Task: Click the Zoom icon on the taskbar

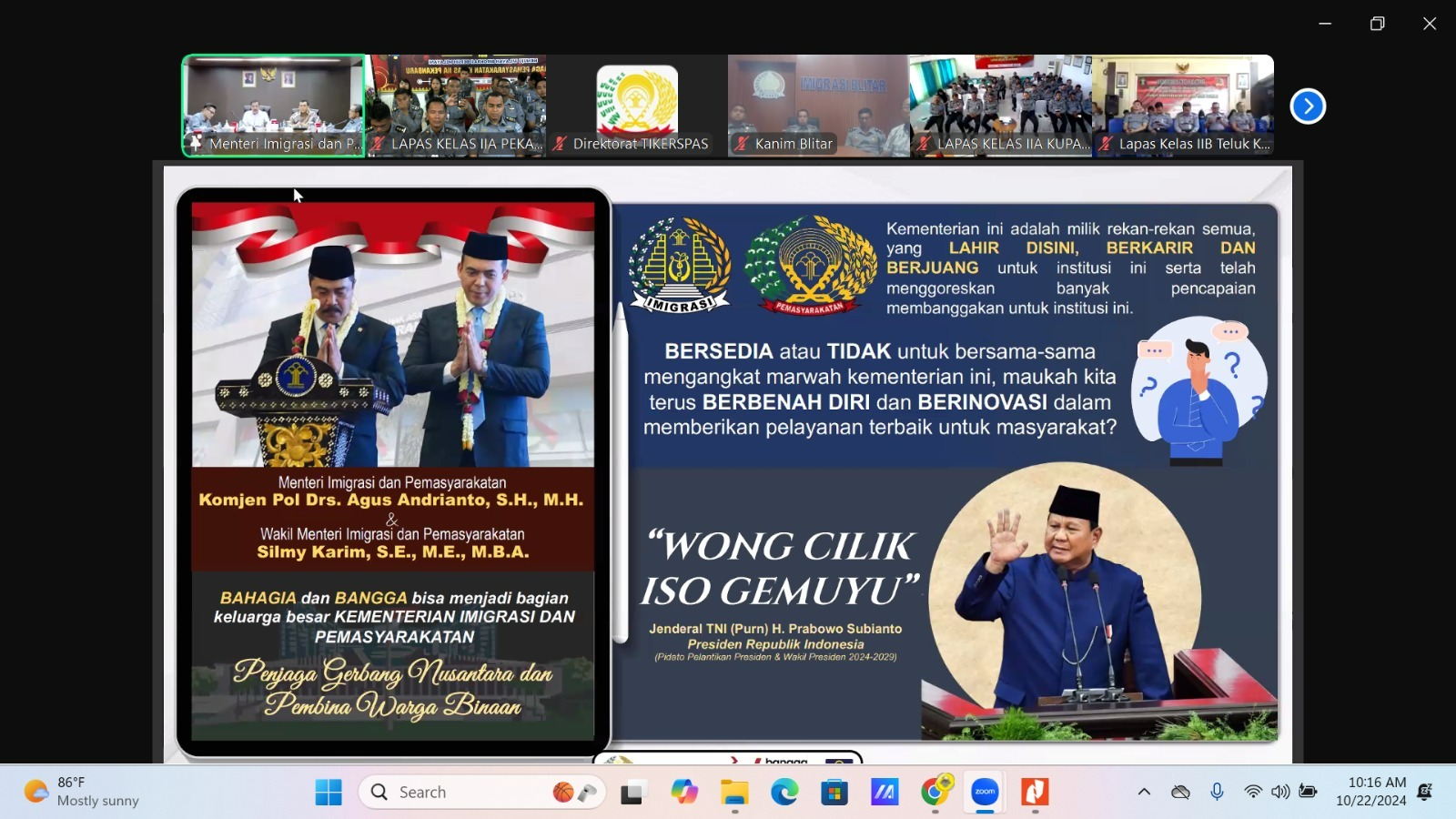Action: (x=985, y=793)
